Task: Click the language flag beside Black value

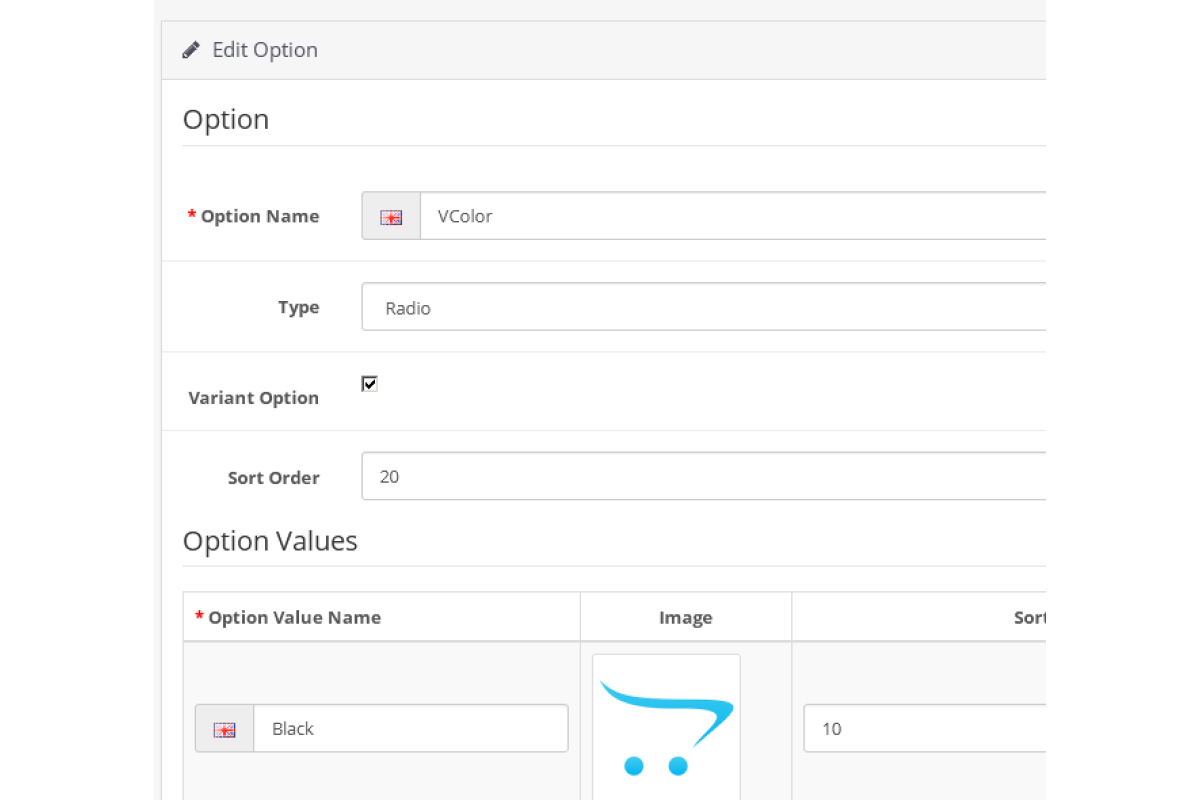Action: point(224,729)
